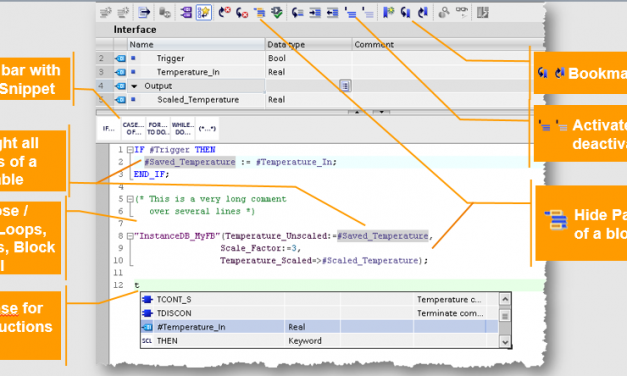The width and height of the screenshot is (627, 376).
Task: Collapse the IF #Trigger code block
Action: 130,150
